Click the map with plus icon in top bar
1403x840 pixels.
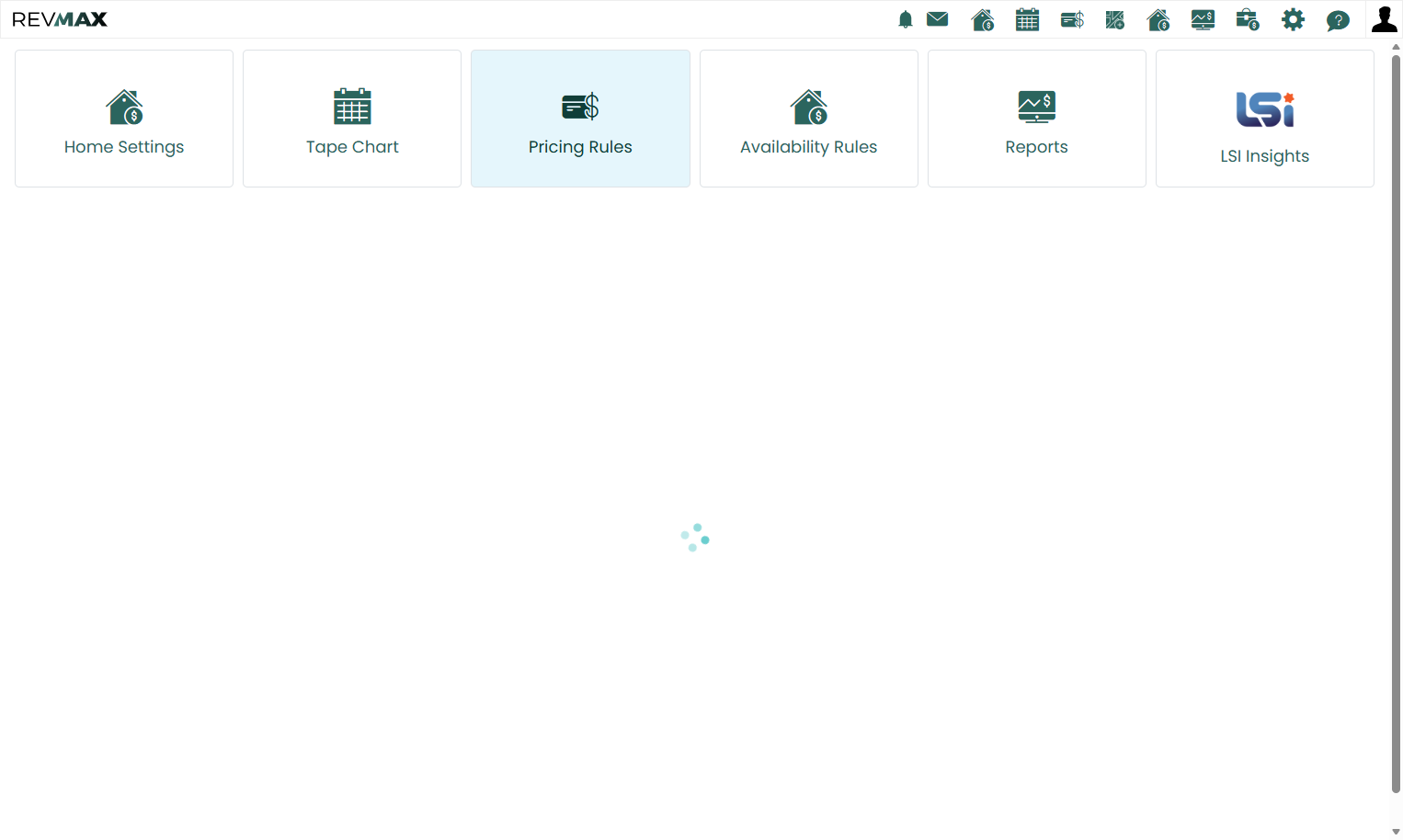pyautogui.click(x=1115, y=19)
